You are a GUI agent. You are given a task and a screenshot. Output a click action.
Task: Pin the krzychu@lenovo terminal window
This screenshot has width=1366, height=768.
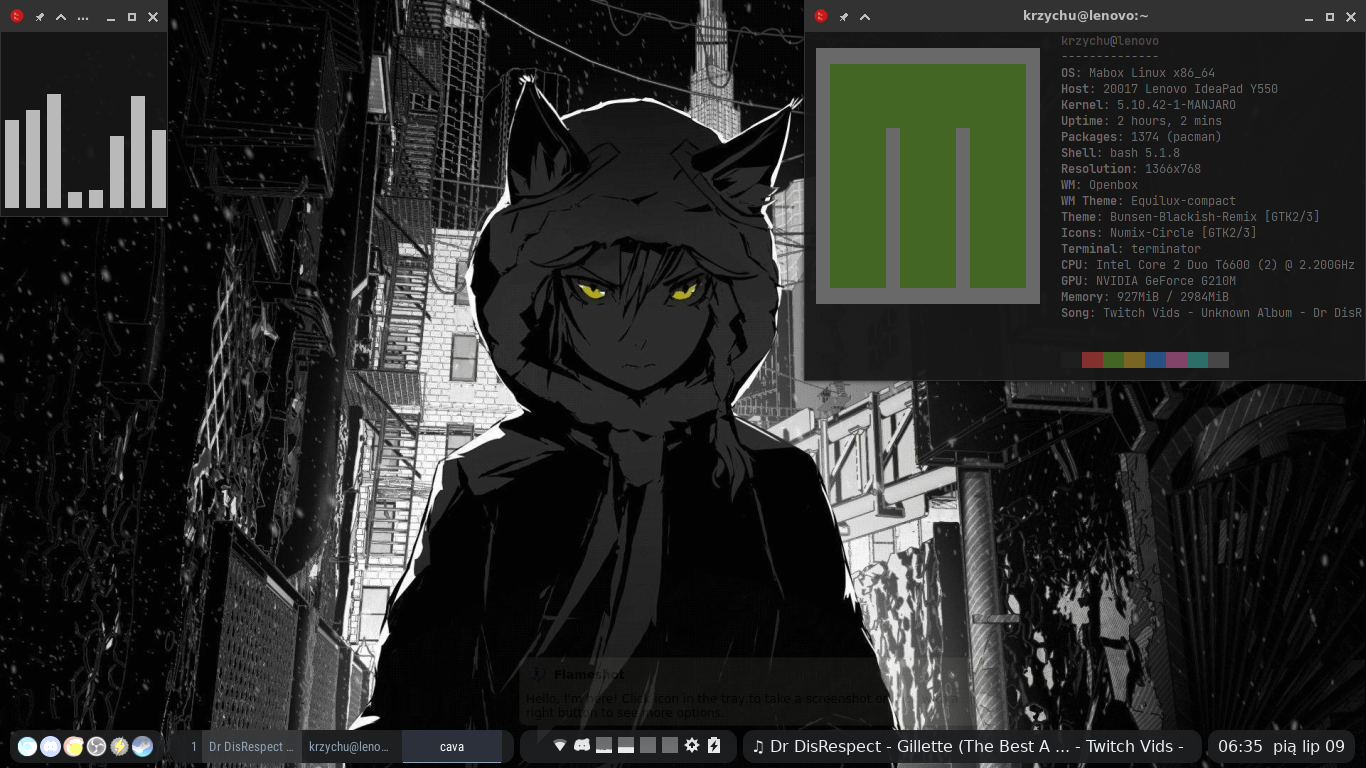coord(843,16)
